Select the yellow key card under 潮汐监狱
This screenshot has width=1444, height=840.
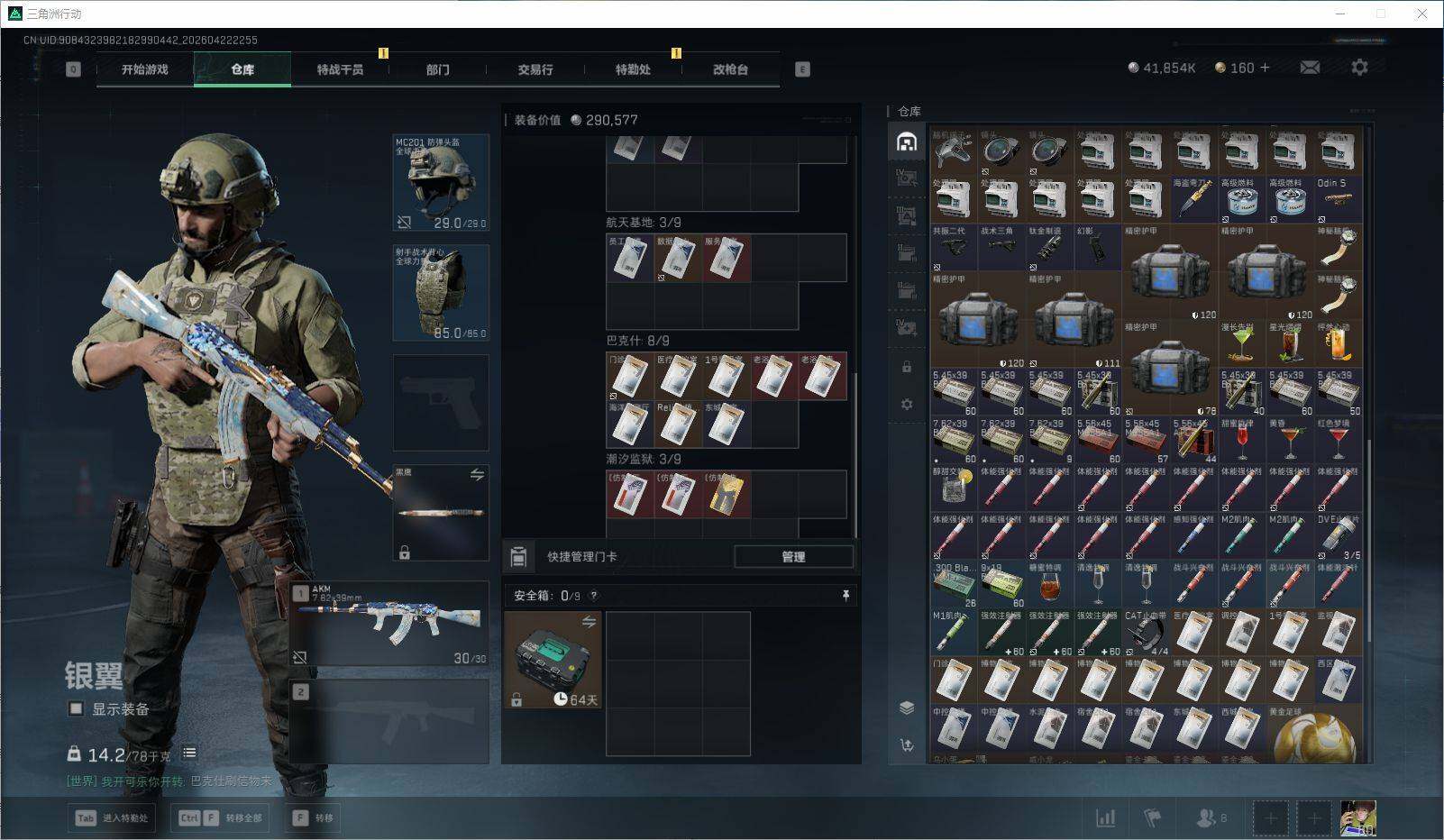pyautogui.click(x=727, y=495)
